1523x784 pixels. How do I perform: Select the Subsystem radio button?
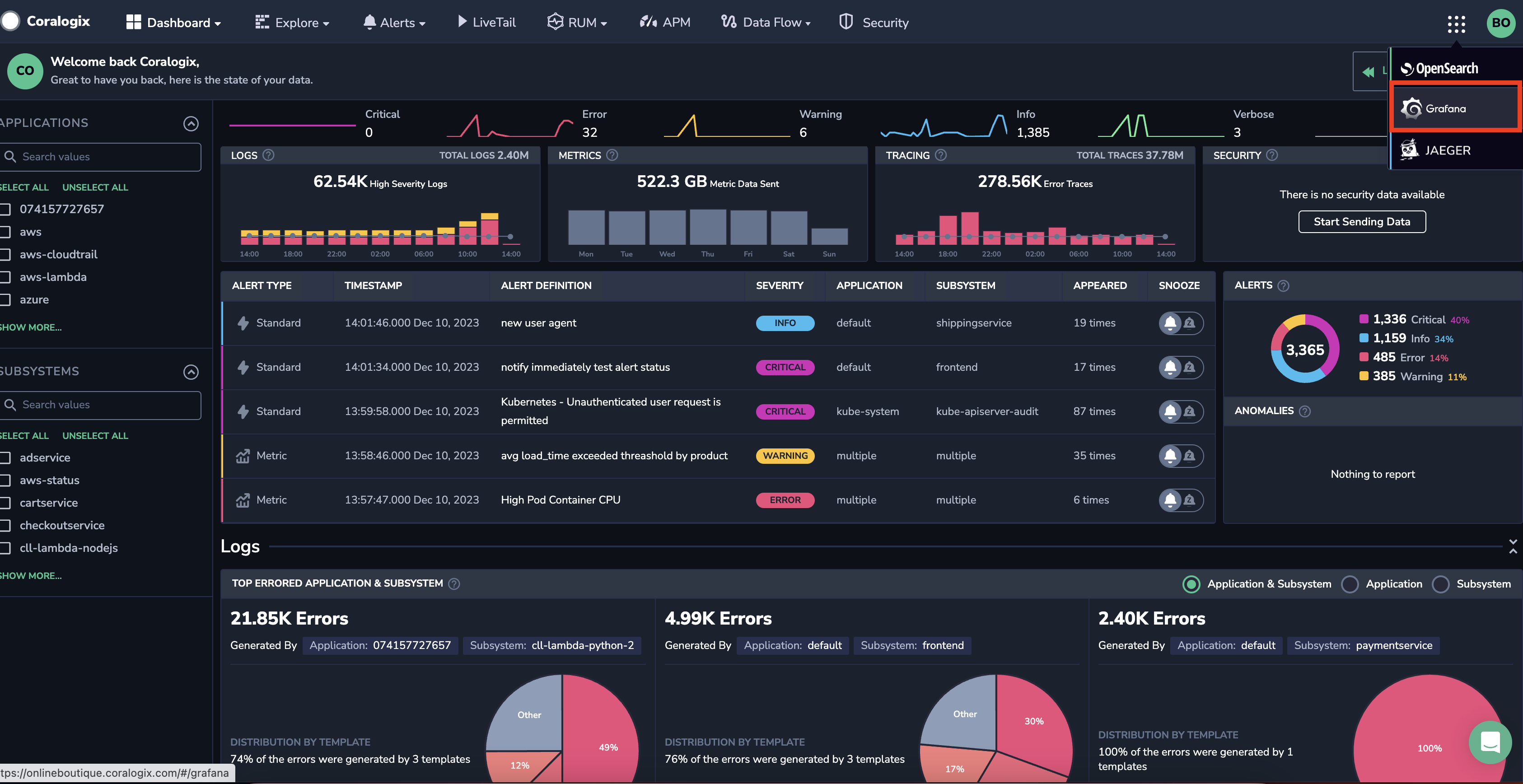1440,584
